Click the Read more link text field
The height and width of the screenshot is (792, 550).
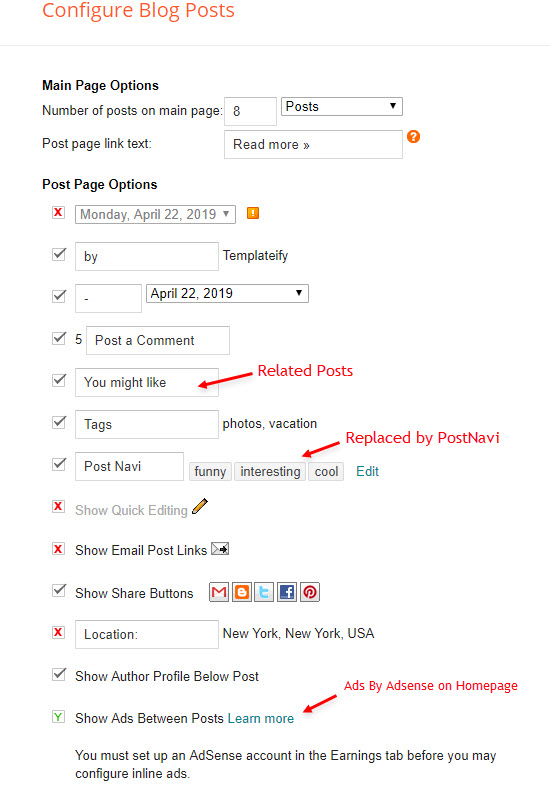pyautogui.click(x=313, y=144)
